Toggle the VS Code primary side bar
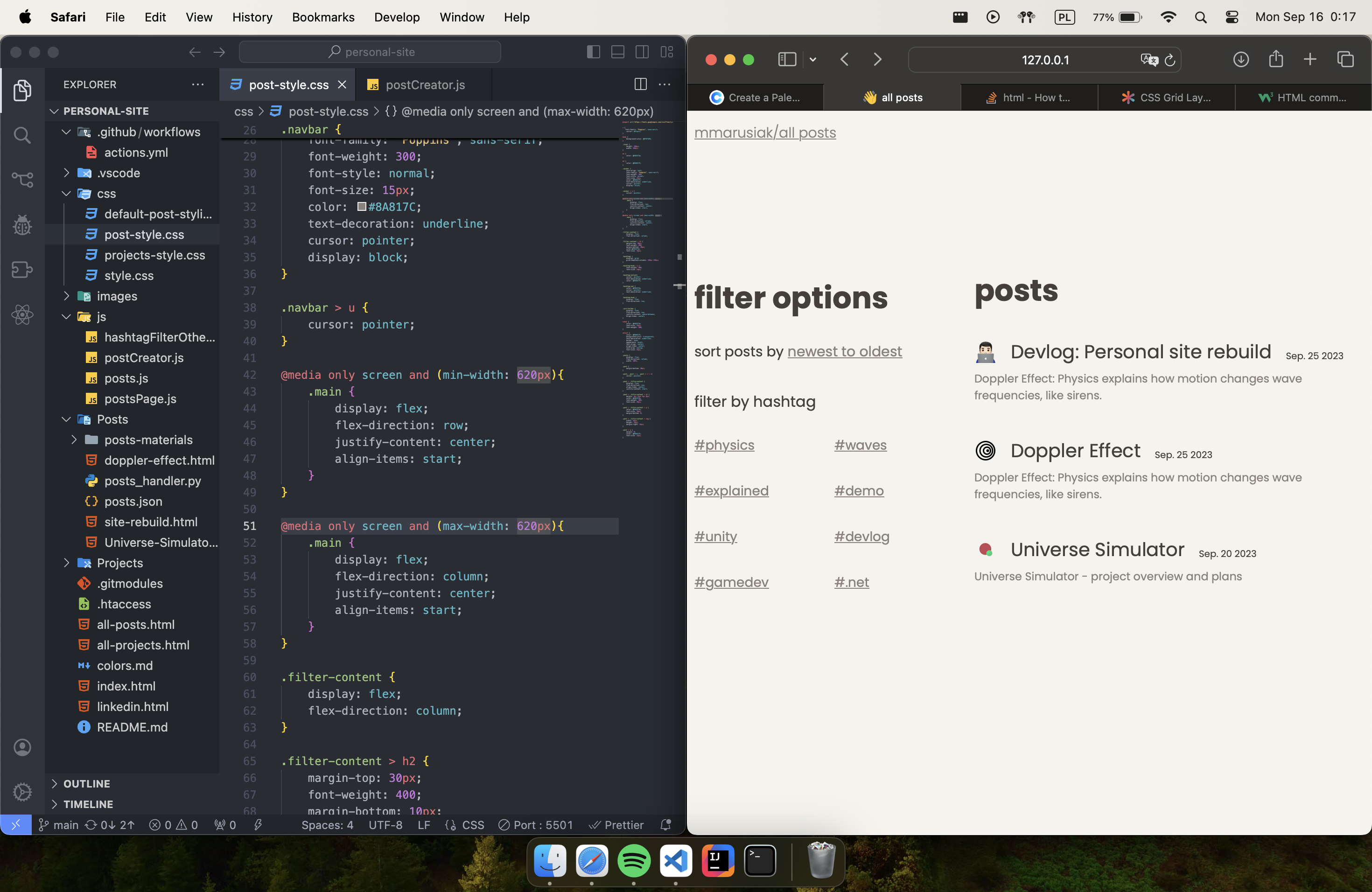 click(x=593, y=52)
